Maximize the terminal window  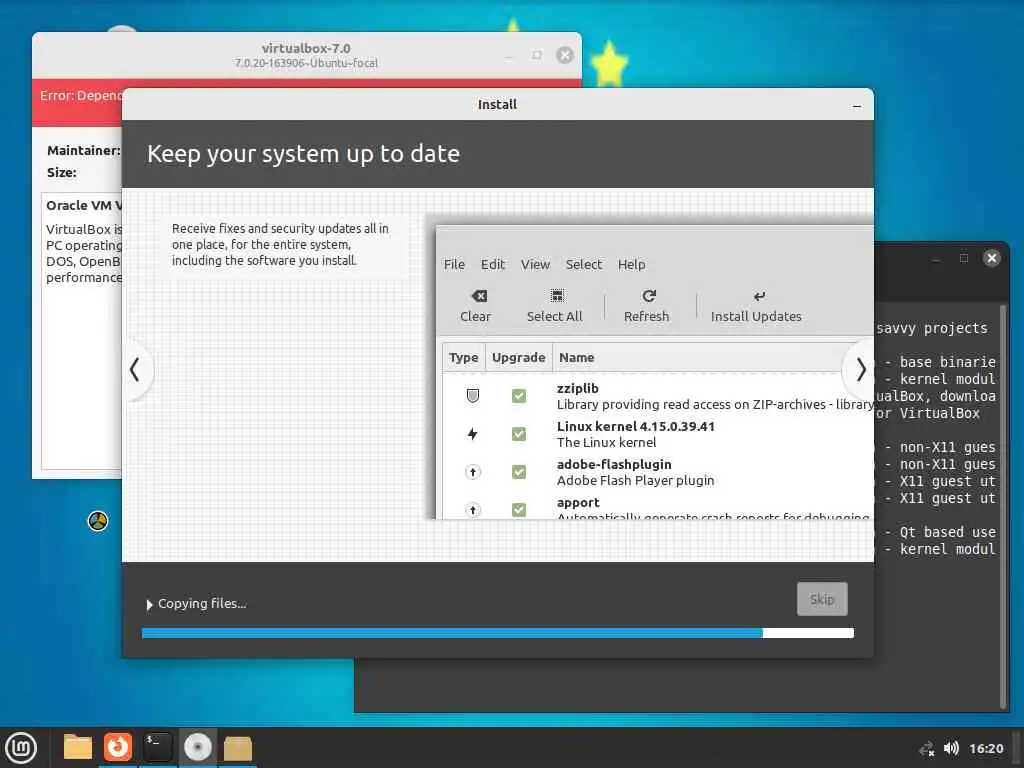click(963, 258)
